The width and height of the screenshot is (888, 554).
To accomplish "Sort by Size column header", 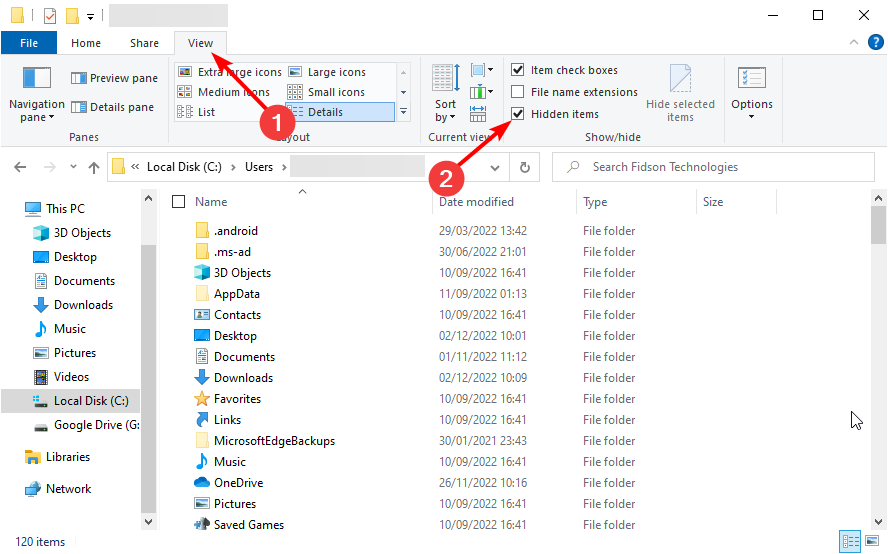I will pyautogui.click(x=713, y=202).
